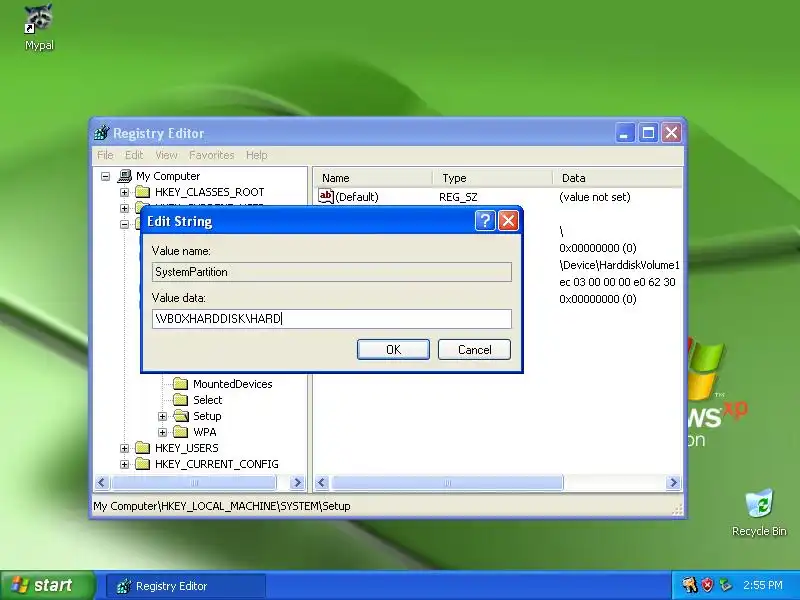Image resolution: width=800 pixels, height=600 pixels.
Task: Click Registry Editor taskbar button icon
Action: pos(123,586)
